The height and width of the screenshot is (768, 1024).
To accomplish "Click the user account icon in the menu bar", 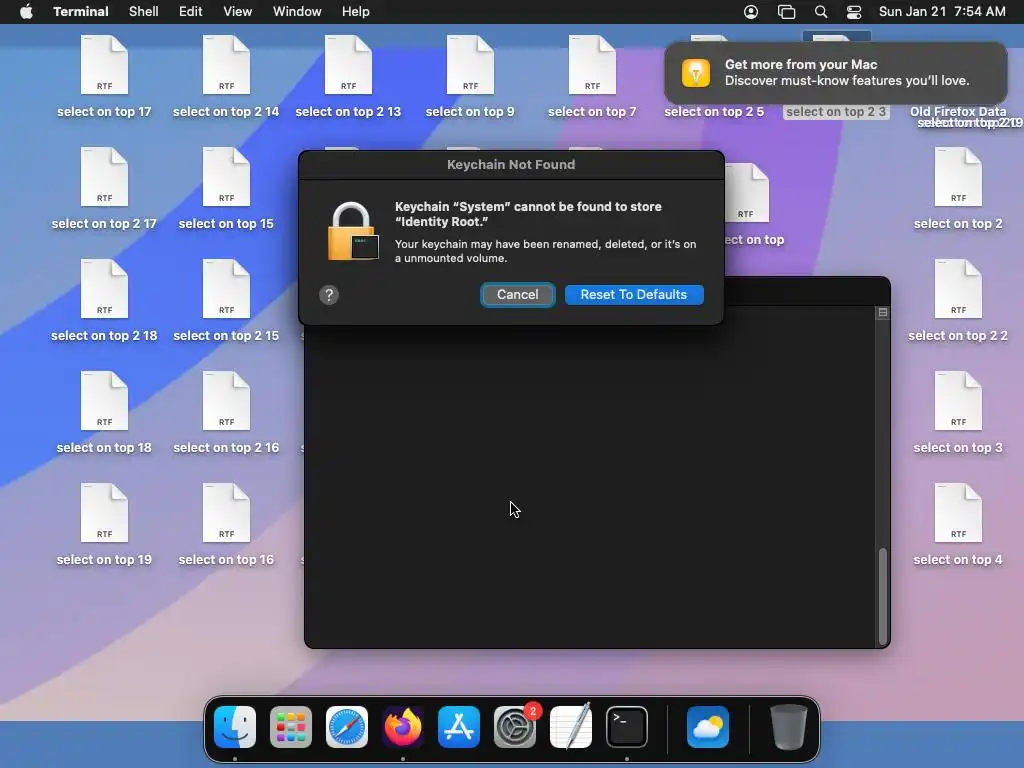I will [751, 12].
